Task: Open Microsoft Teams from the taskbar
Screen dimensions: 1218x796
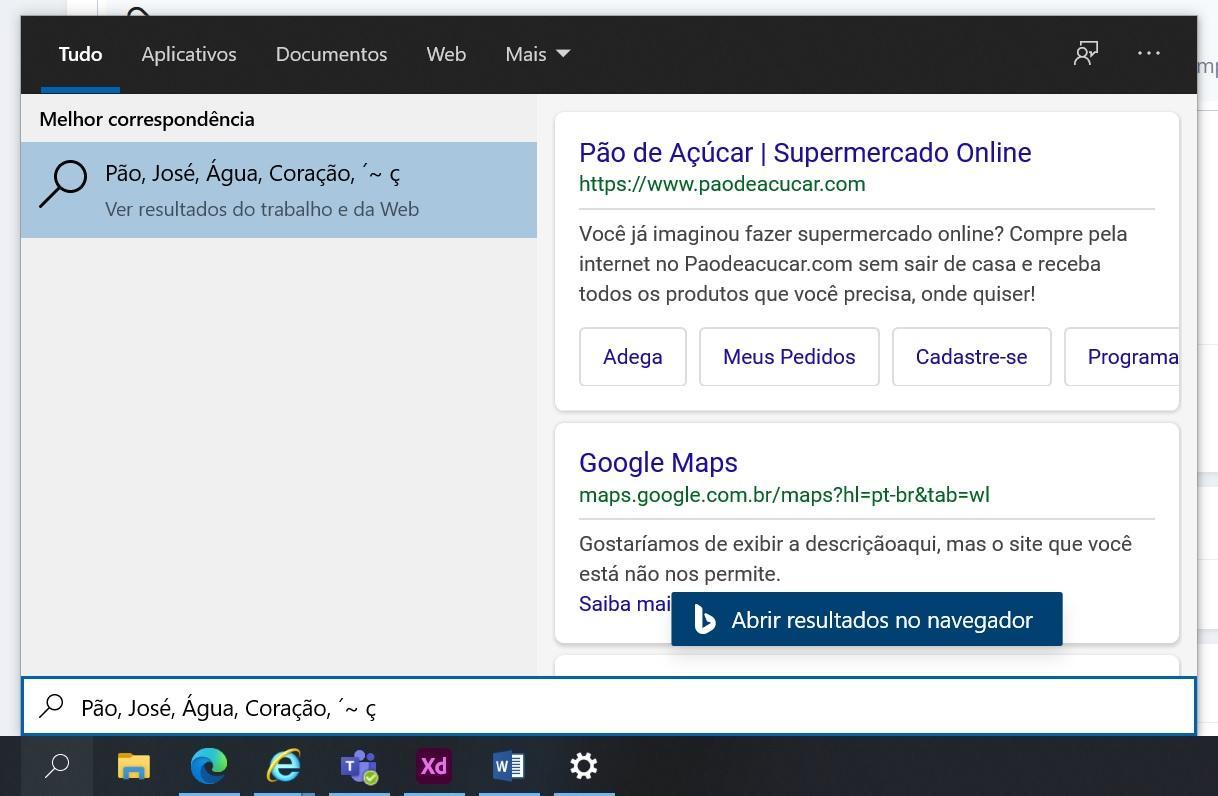Action: [359, 766]
